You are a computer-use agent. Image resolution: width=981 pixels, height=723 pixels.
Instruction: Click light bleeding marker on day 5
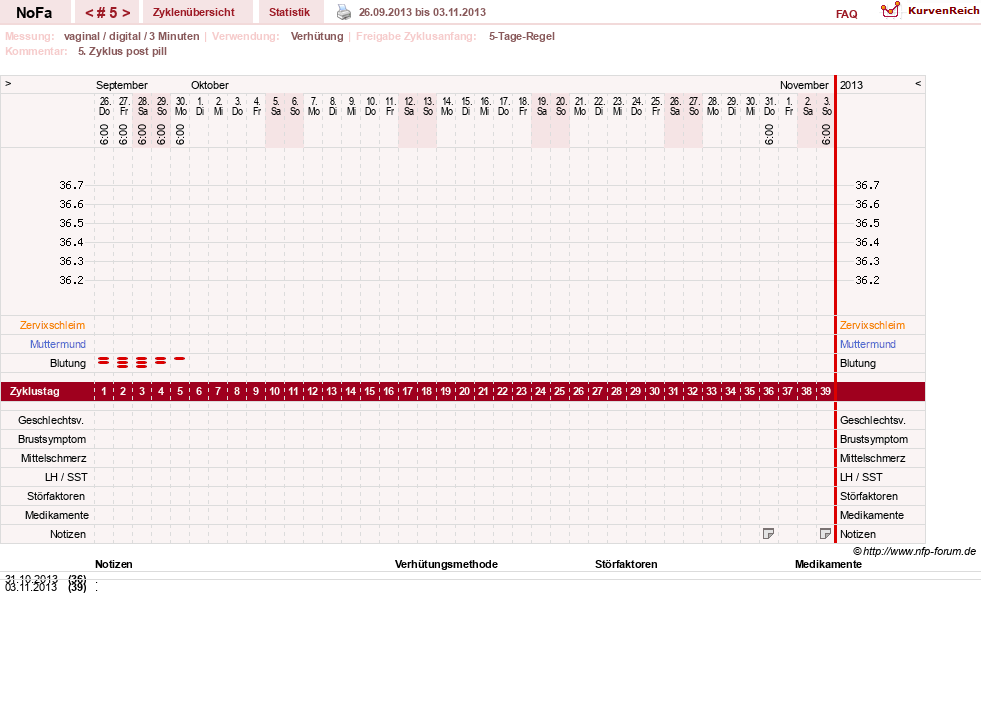click(180, 358)
